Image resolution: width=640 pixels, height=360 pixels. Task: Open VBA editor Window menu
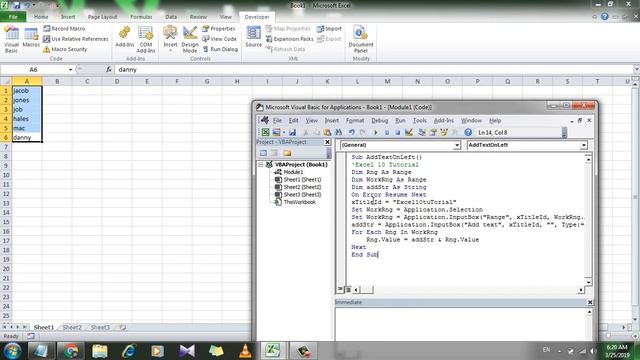[471, 120]
